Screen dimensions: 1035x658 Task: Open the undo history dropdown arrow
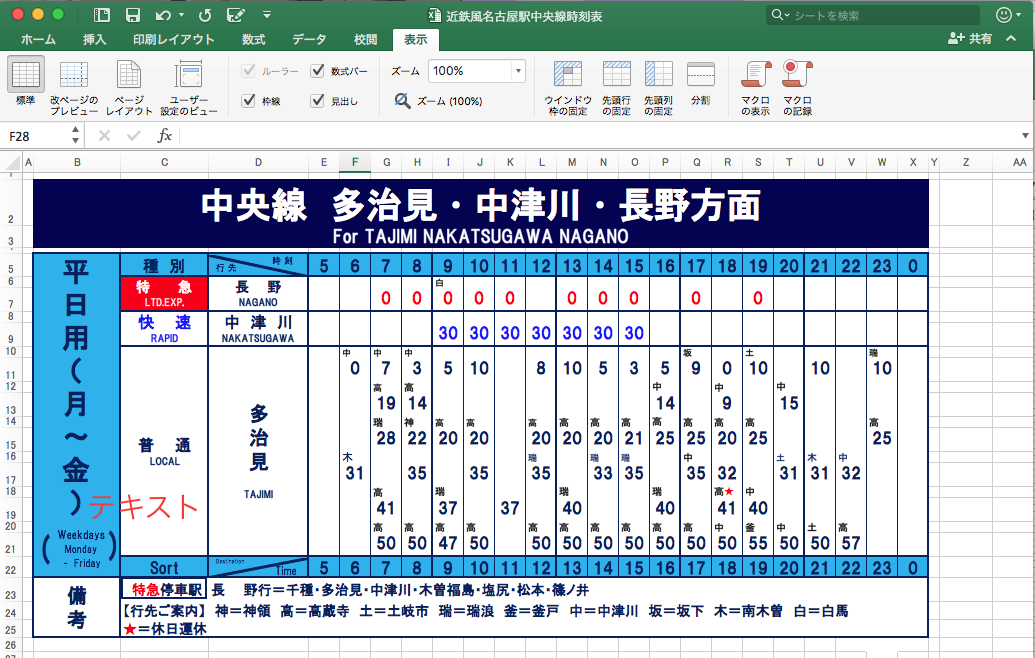[x=182, y=15]
